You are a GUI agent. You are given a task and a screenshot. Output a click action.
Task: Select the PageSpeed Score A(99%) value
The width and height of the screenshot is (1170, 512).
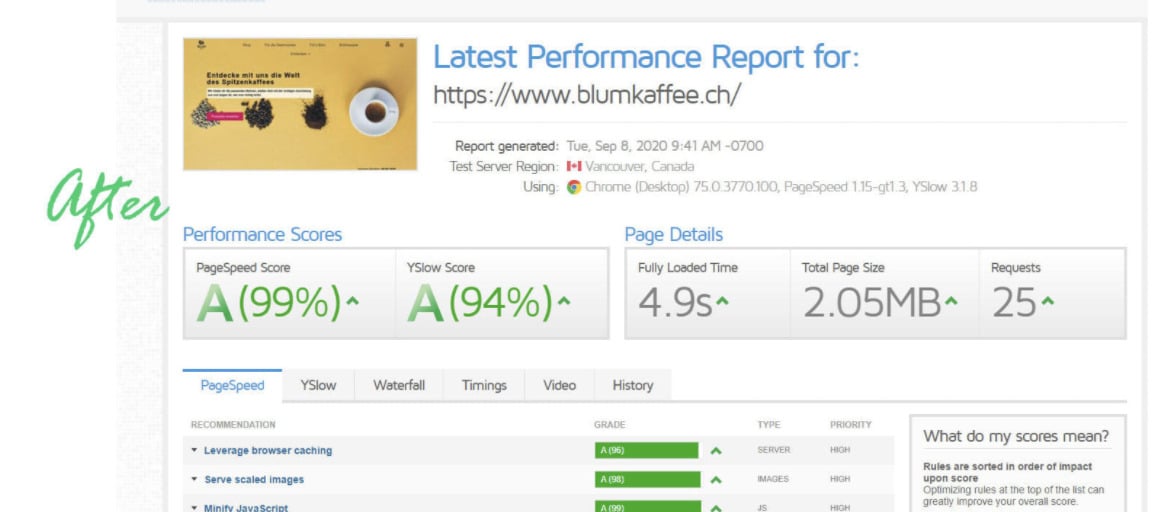269,304
